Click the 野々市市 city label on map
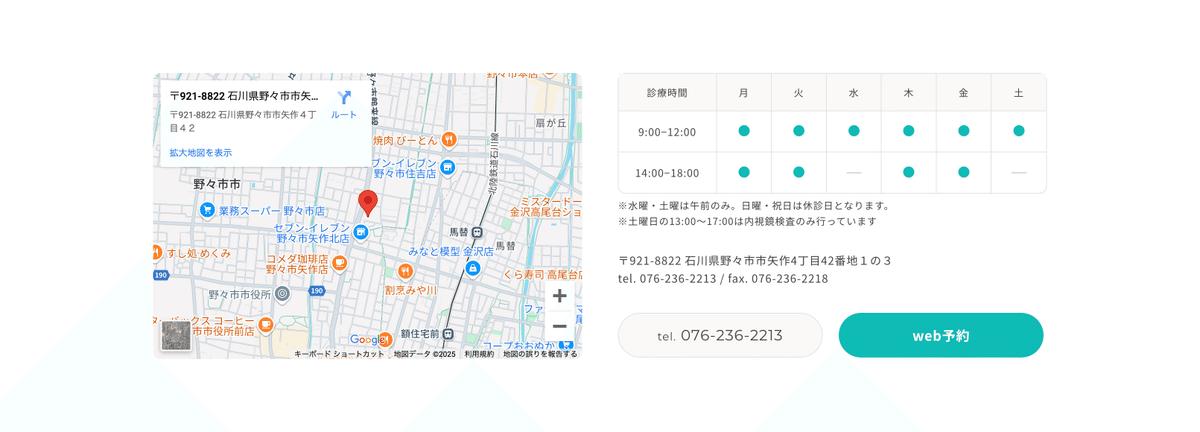 click(x=217, y=184)
